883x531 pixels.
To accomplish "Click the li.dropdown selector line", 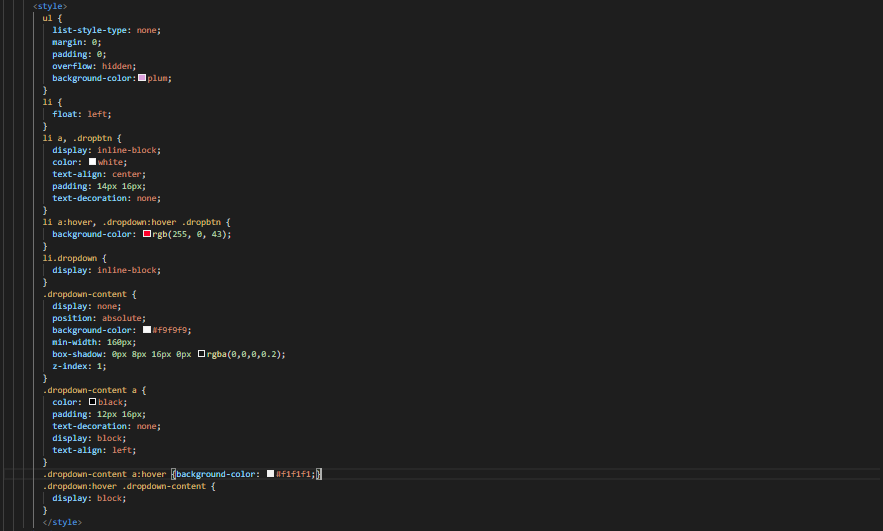I will tap(70, 258).
